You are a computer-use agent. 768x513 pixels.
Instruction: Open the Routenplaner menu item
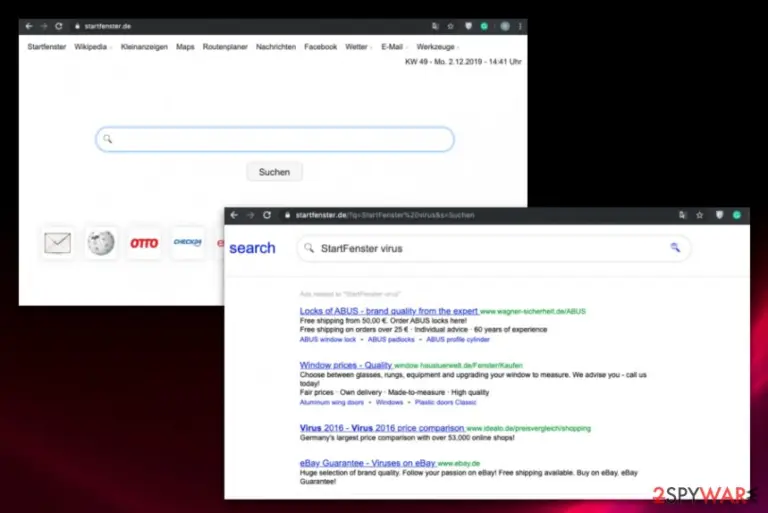click(x=225, y=47)
